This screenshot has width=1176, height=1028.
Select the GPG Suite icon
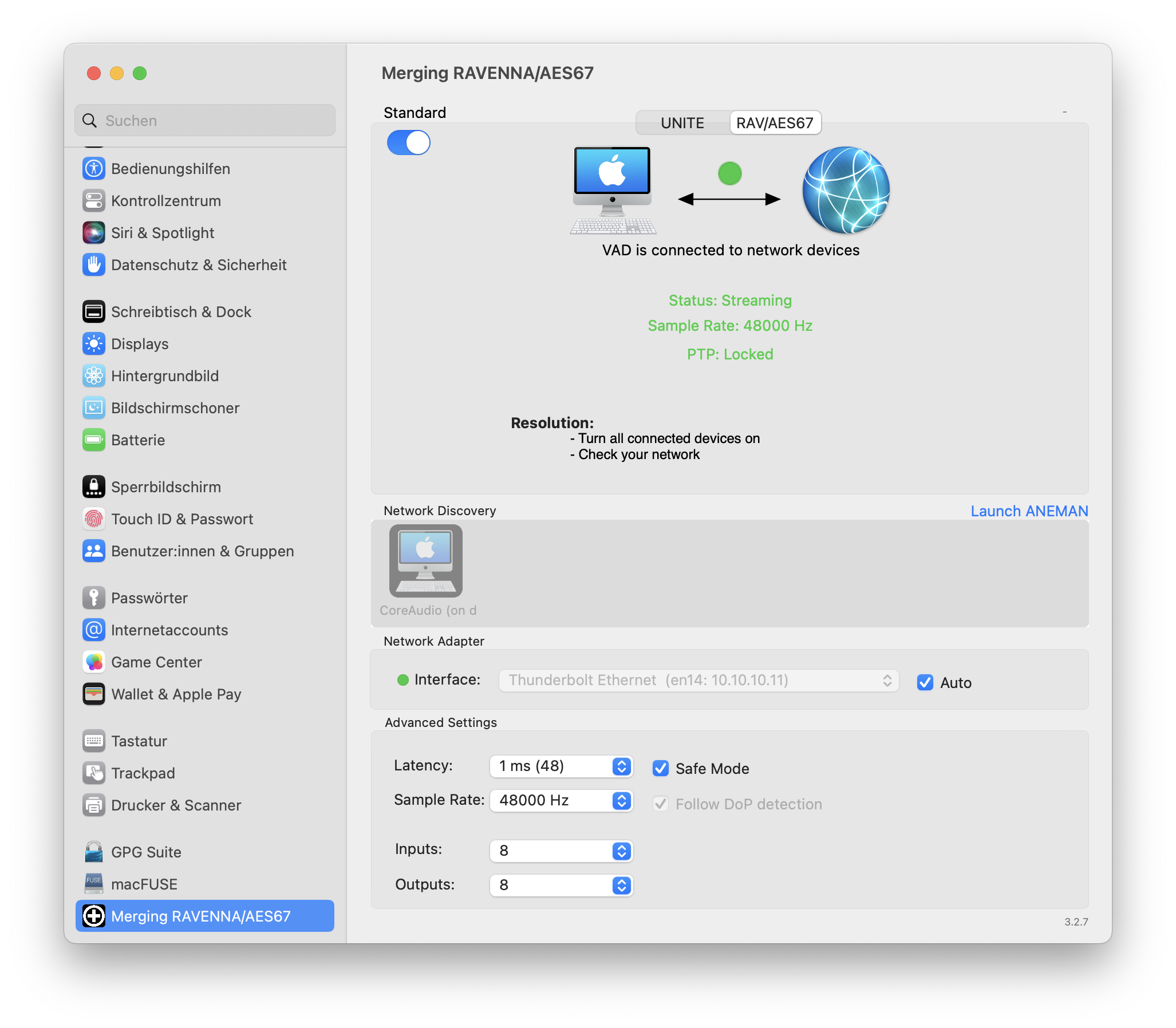[x=93, y=852]
